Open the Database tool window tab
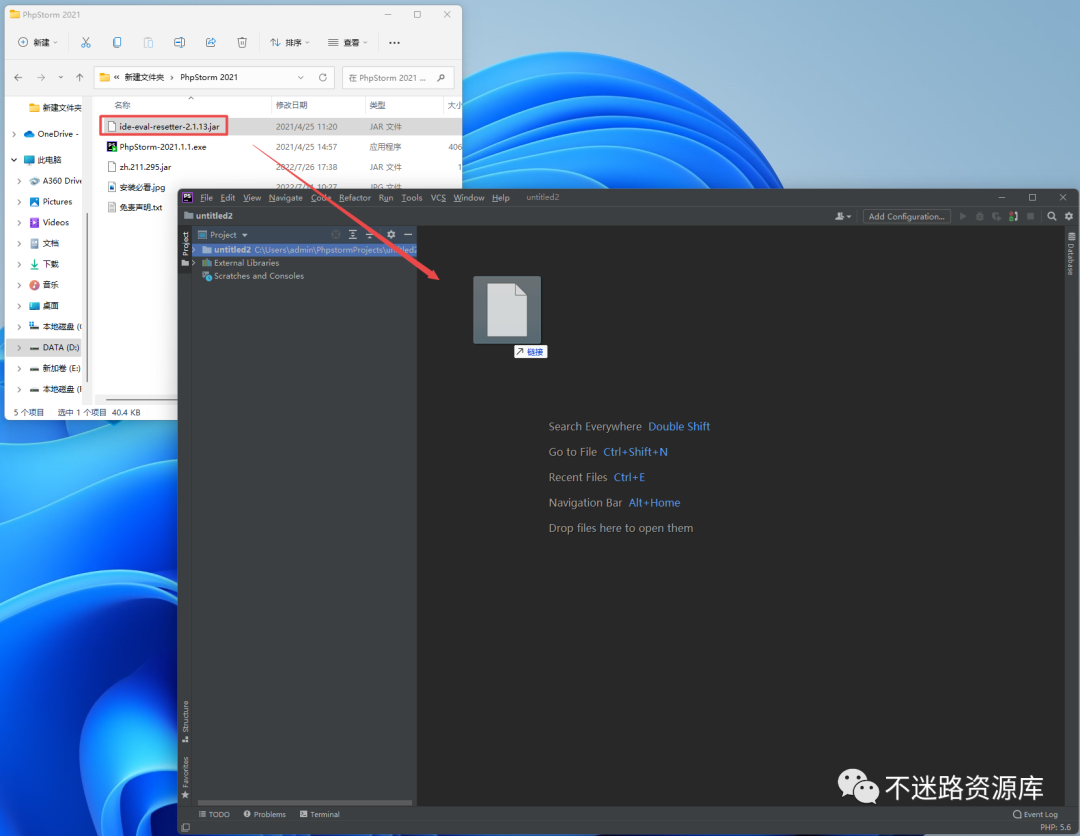Screen dimensions: 1080x836 (x=1071, y=253)
